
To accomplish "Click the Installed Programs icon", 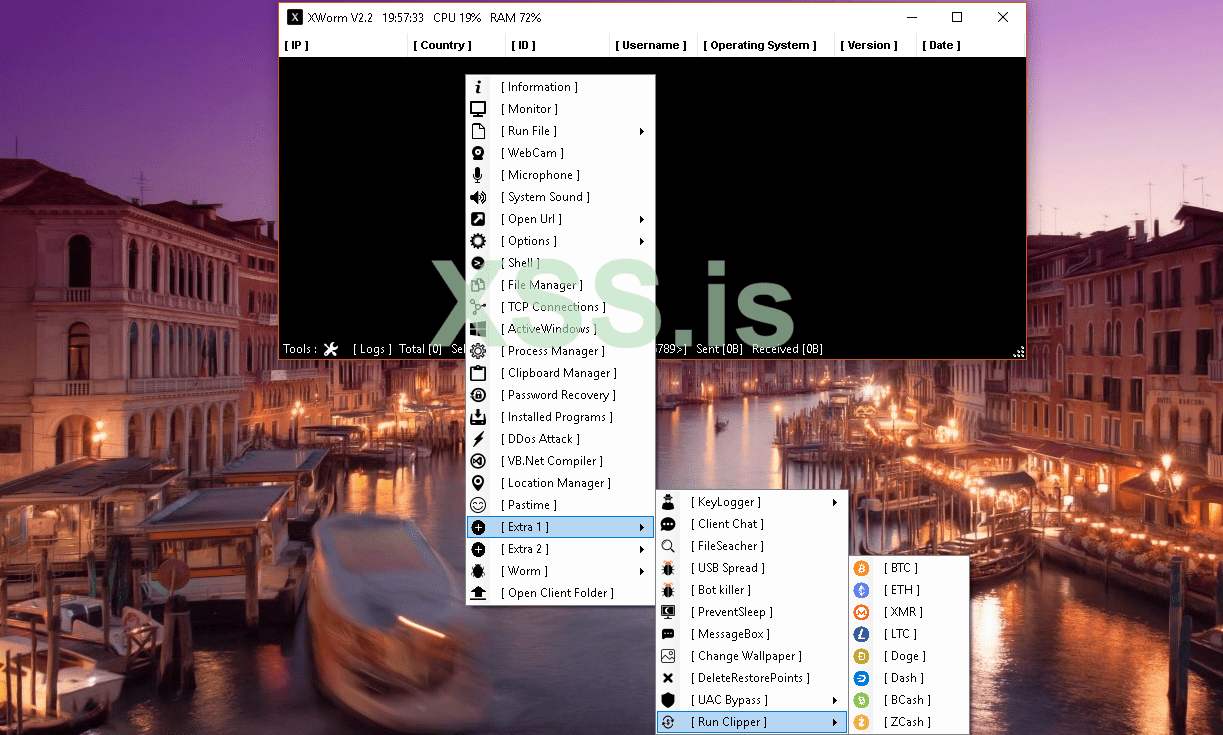I will point(478,417).
